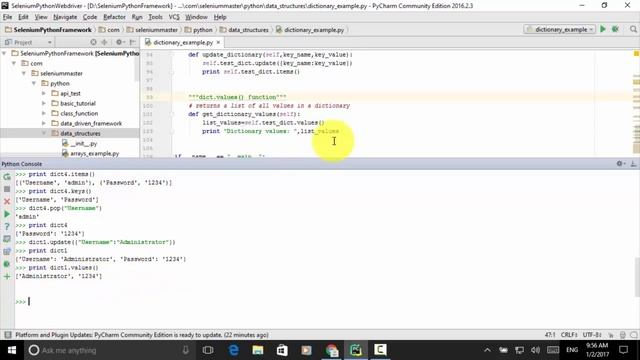Select arrays_example.py in the project tree
The height and width of the screenshot is (360, 640).
94,153
